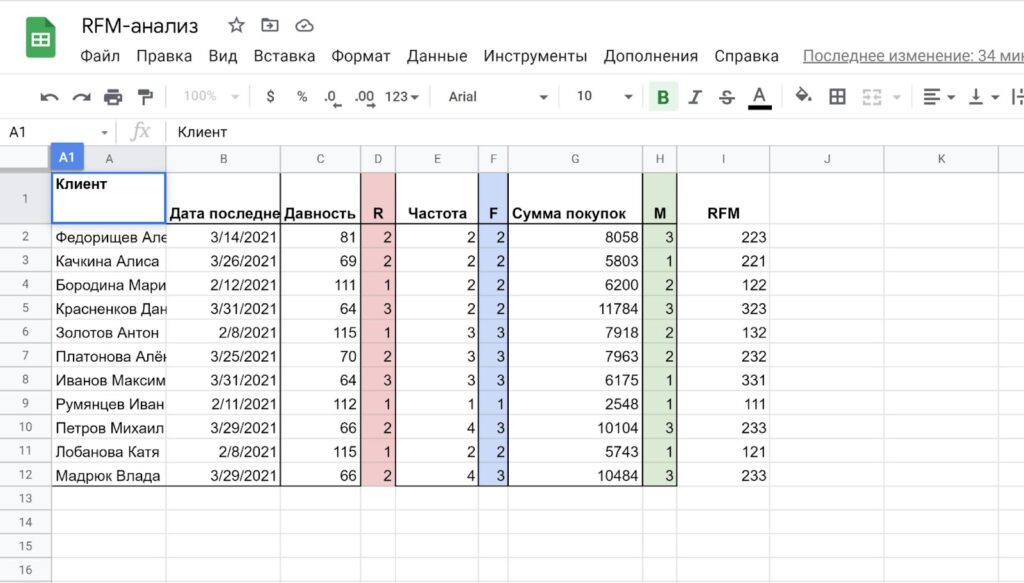Select the paint format roller tool
1024x583 pixels.
(145, 97)
